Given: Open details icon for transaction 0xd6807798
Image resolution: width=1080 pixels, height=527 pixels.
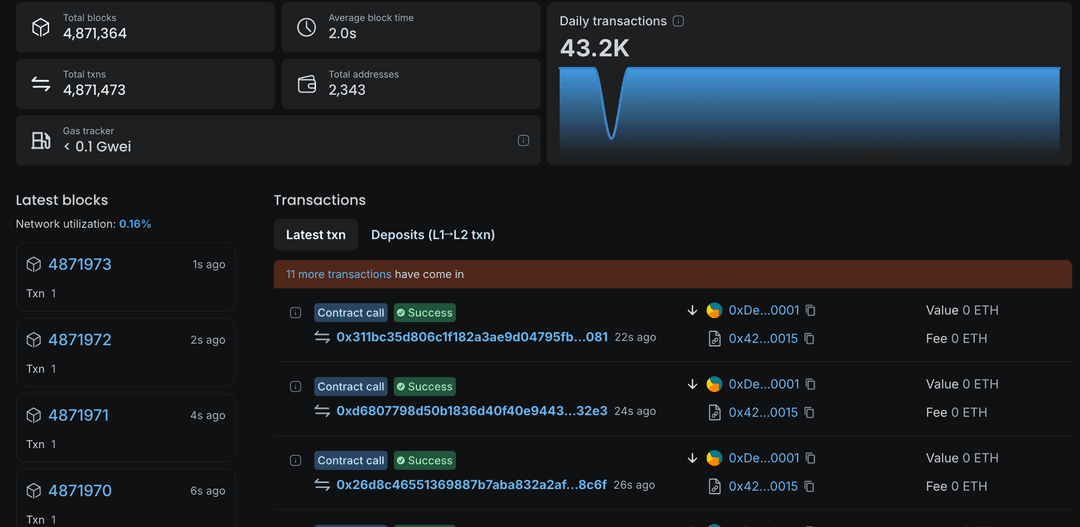Looking at the screenshot, I should click(295, 387).
